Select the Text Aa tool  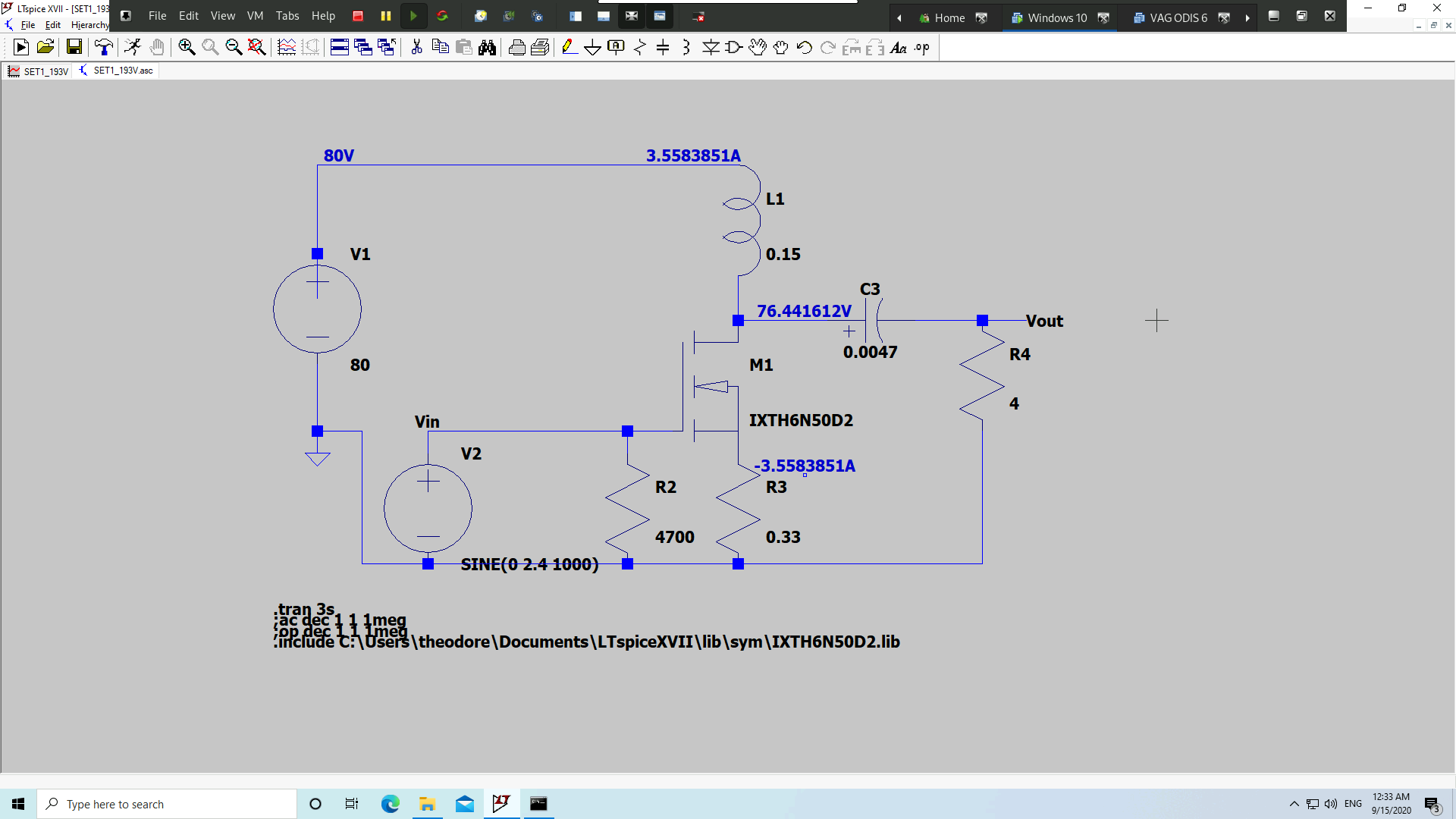[899, 48]
